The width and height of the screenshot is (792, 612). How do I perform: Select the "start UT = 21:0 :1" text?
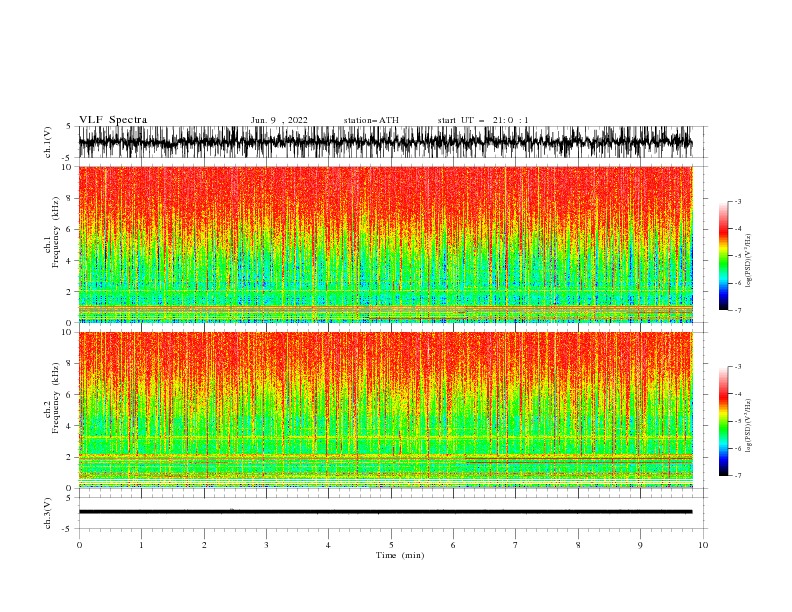click(483, 120)
